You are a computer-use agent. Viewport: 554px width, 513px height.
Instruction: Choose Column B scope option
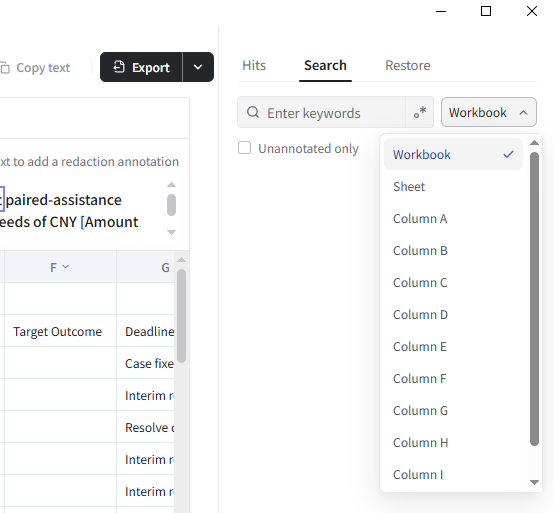click(453, 250)
